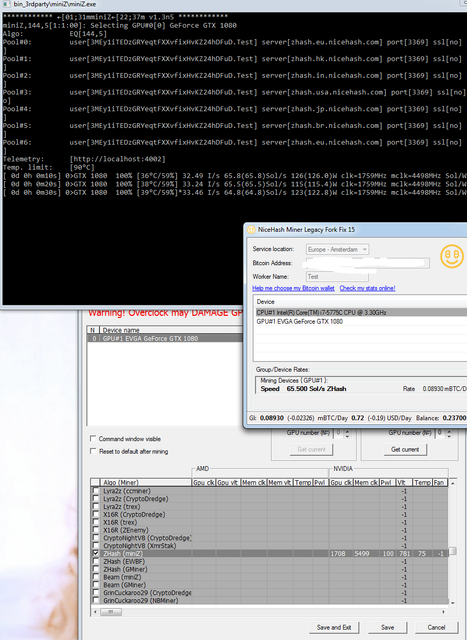This screenshot has width=467, height=640.
Task: Check the Lyra2z (CryptoDredge) checkbox
Action: click(x=96, y=498)
